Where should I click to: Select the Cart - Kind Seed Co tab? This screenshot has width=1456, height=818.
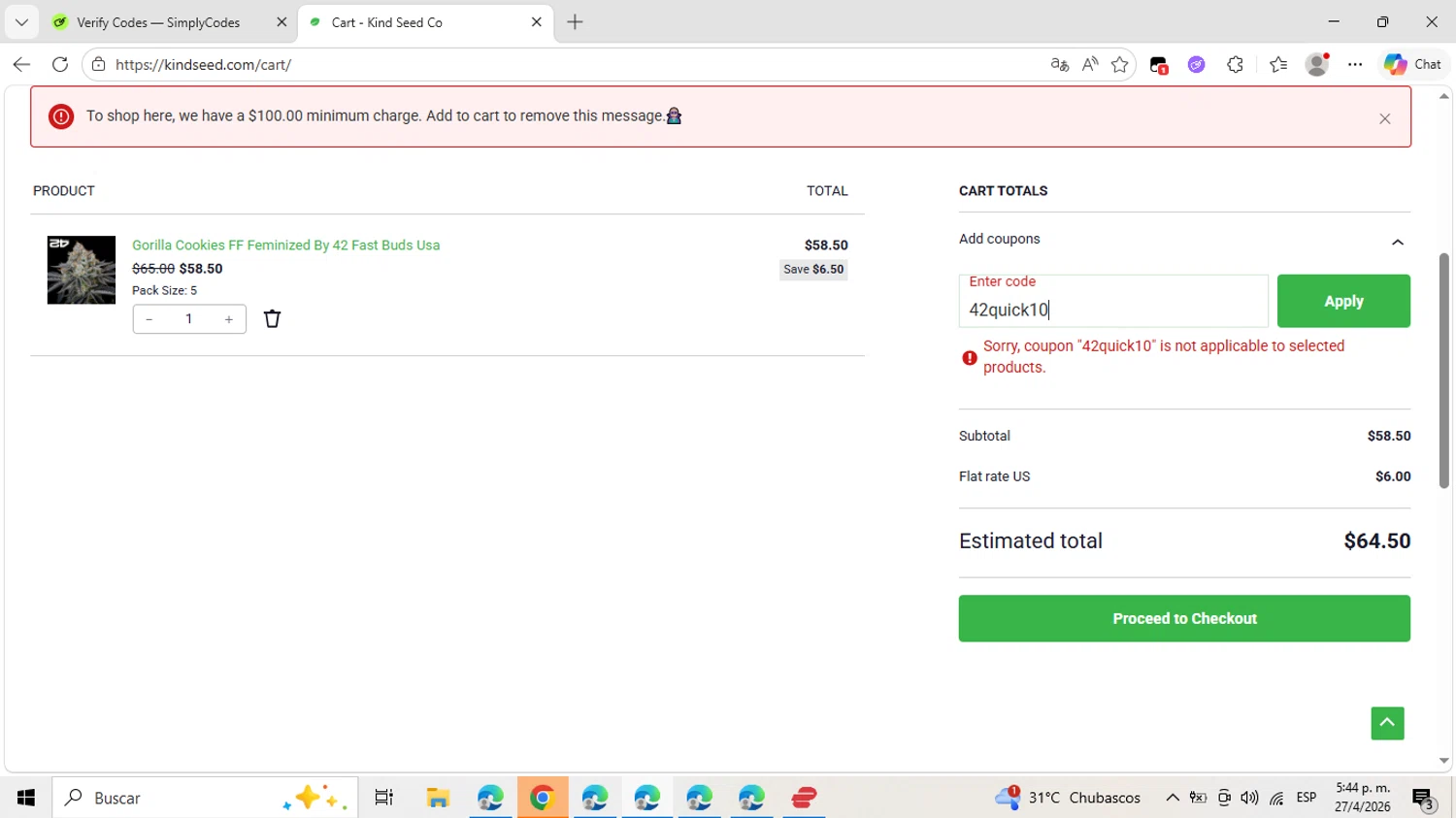coord(426,22)
